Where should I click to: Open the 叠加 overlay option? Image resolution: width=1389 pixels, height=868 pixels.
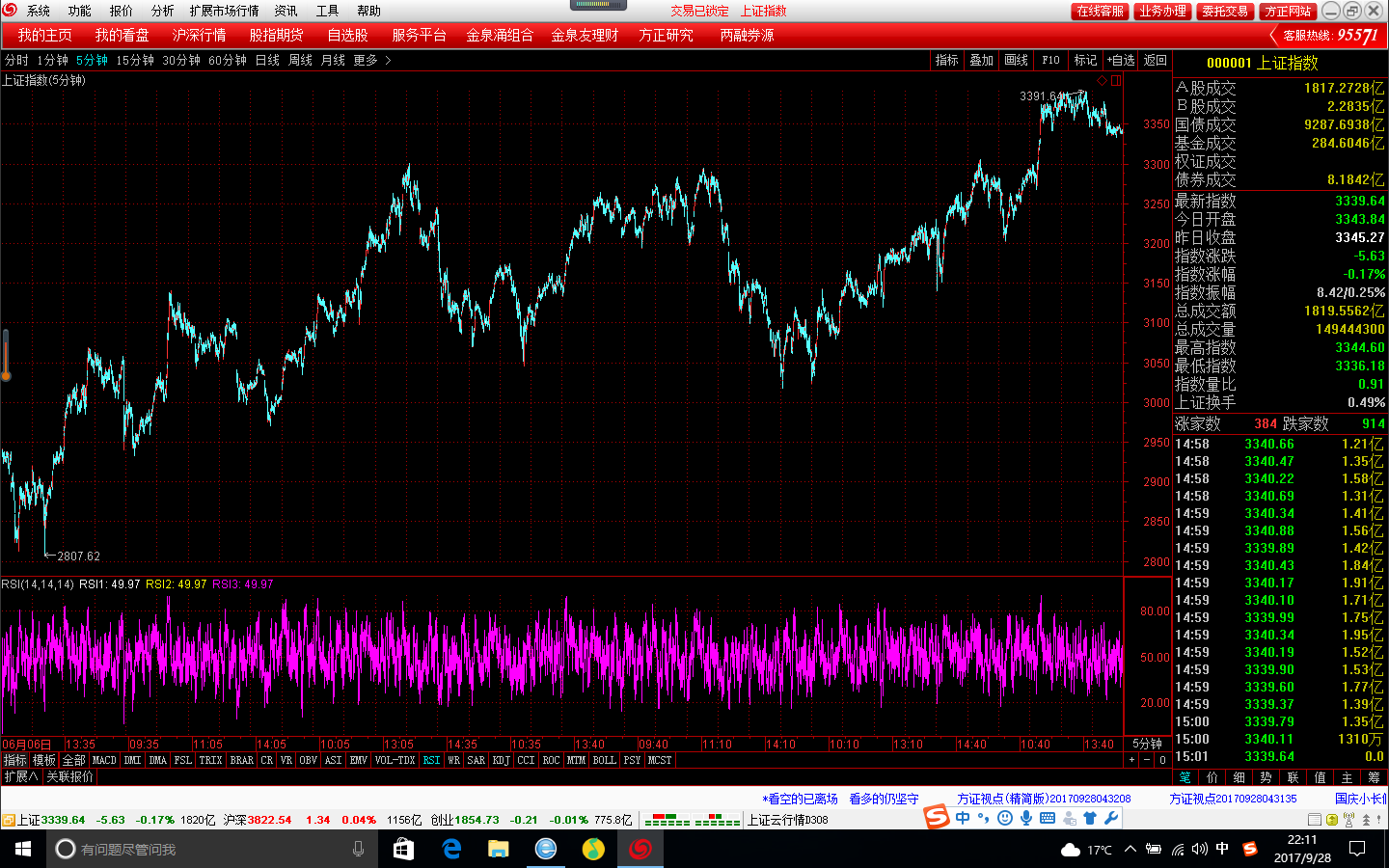click(981, 60)
